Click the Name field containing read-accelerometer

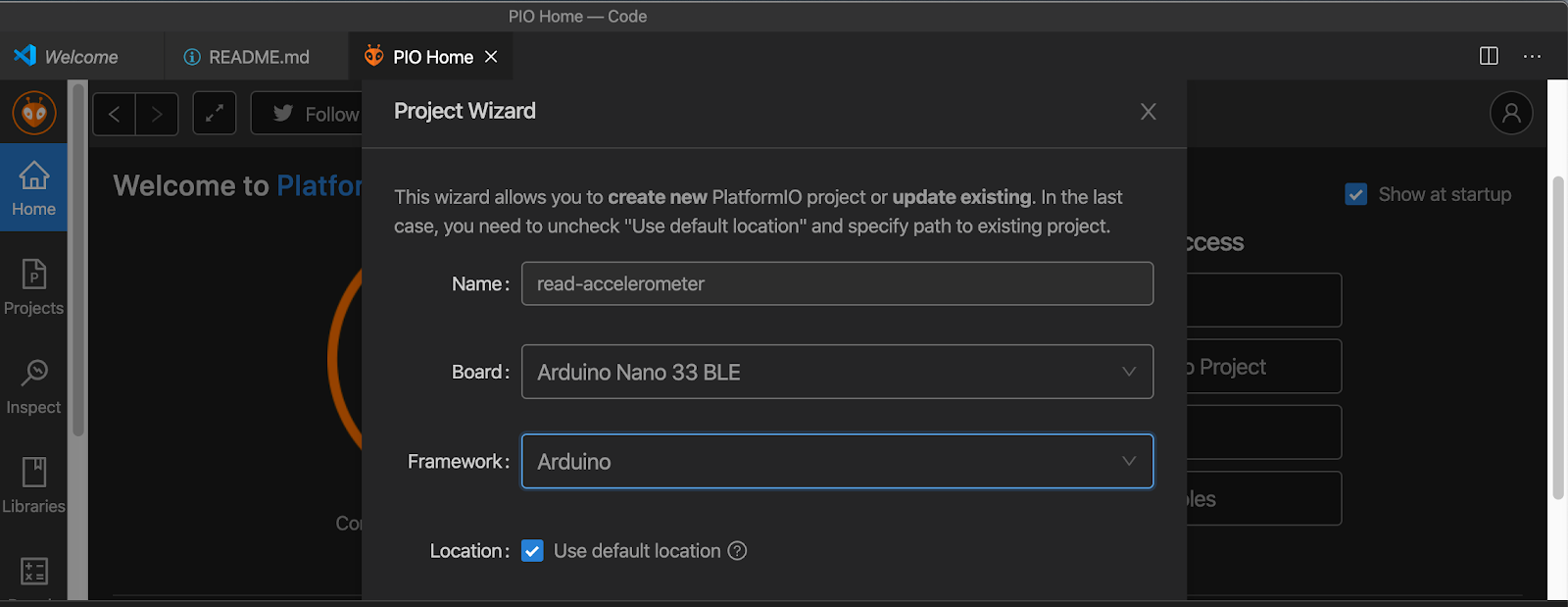click(x=837, y=283)
